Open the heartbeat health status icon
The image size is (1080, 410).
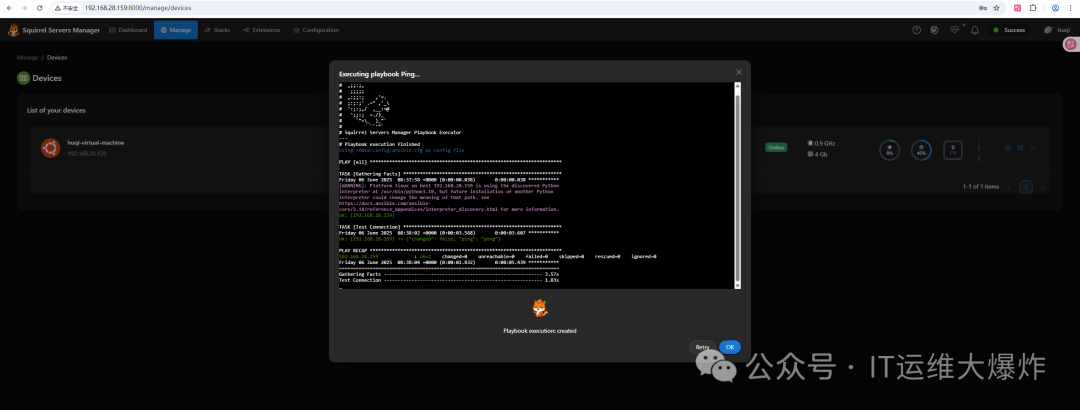[954, 30]
